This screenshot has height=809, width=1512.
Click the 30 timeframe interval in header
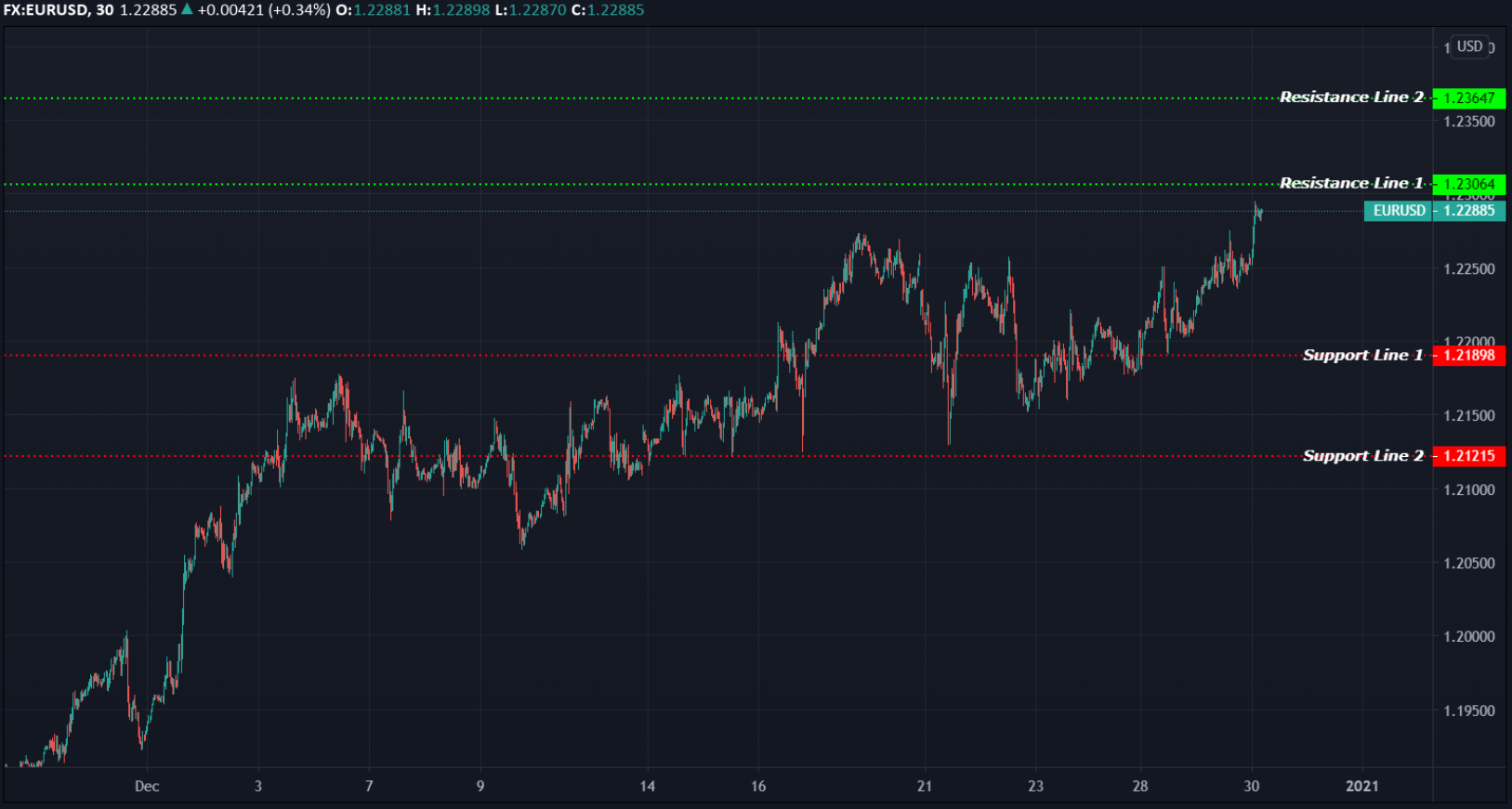[x=105, y=9]
